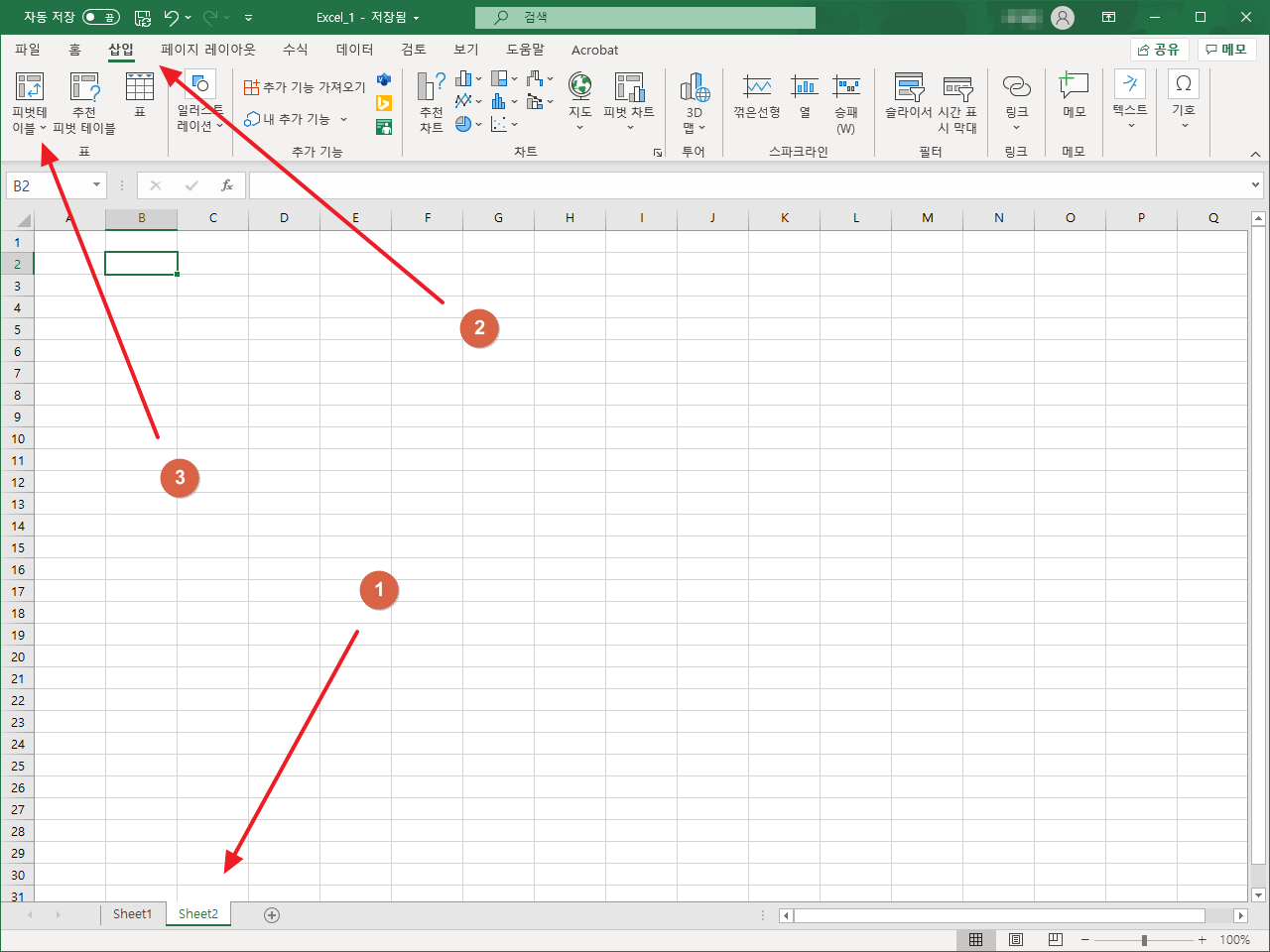Insert a Win/Loss sparkline (승패)
This screenshot has height=952, width=1270.
click(x=846, y=103)
